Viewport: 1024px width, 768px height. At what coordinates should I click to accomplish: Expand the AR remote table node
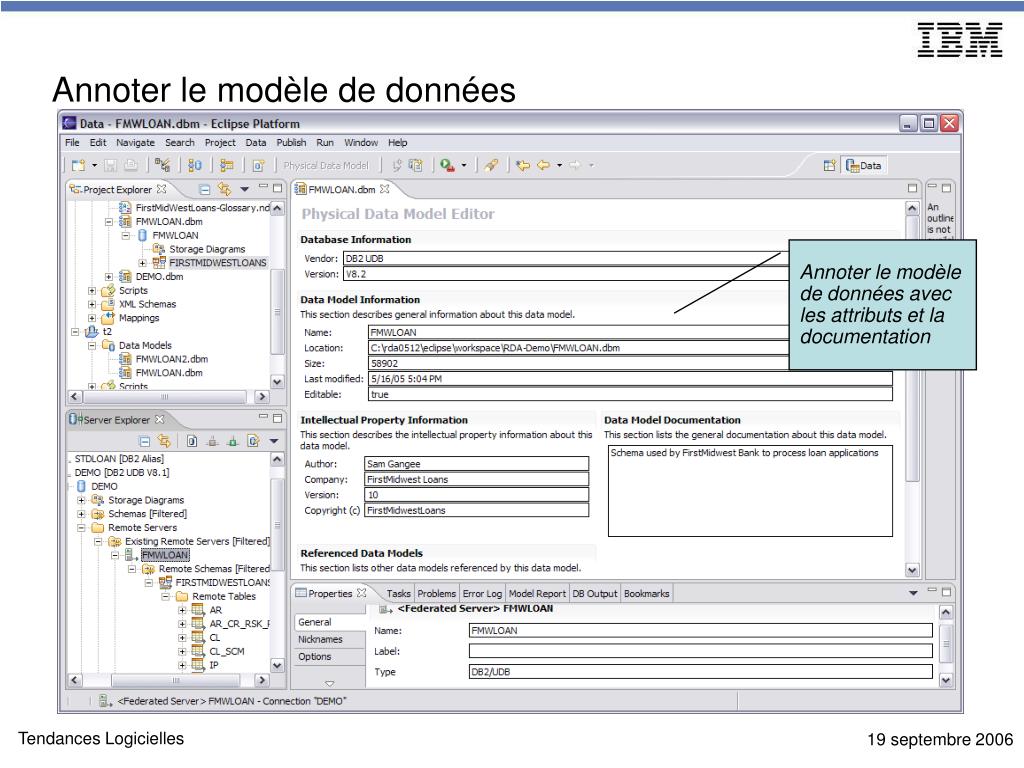182,610
